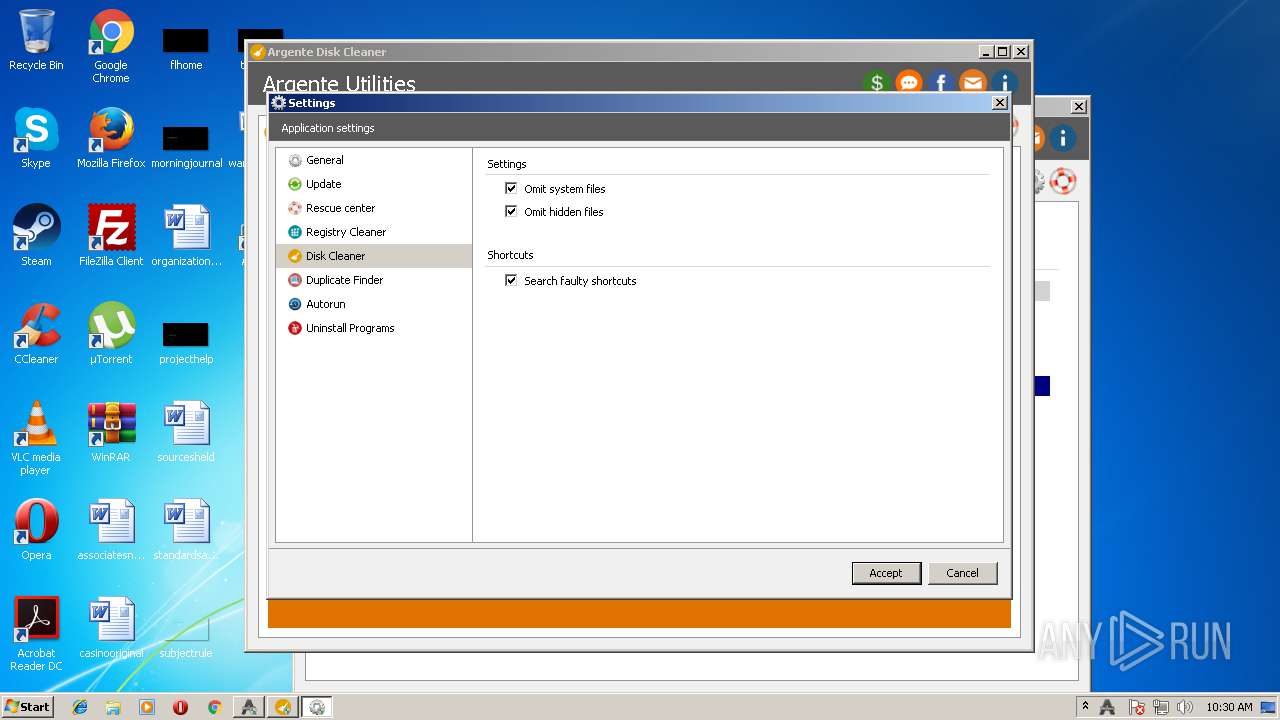This screenshot has height=720, width=1280.
Task: Click the Opera icon in the taskbar
Action: click(x=180, y=707)
